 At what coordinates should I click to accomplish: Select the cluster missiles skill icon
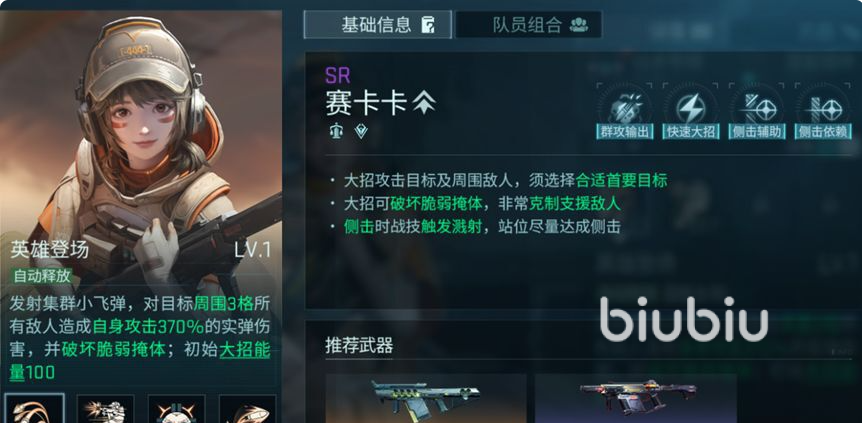pos(34,408)
